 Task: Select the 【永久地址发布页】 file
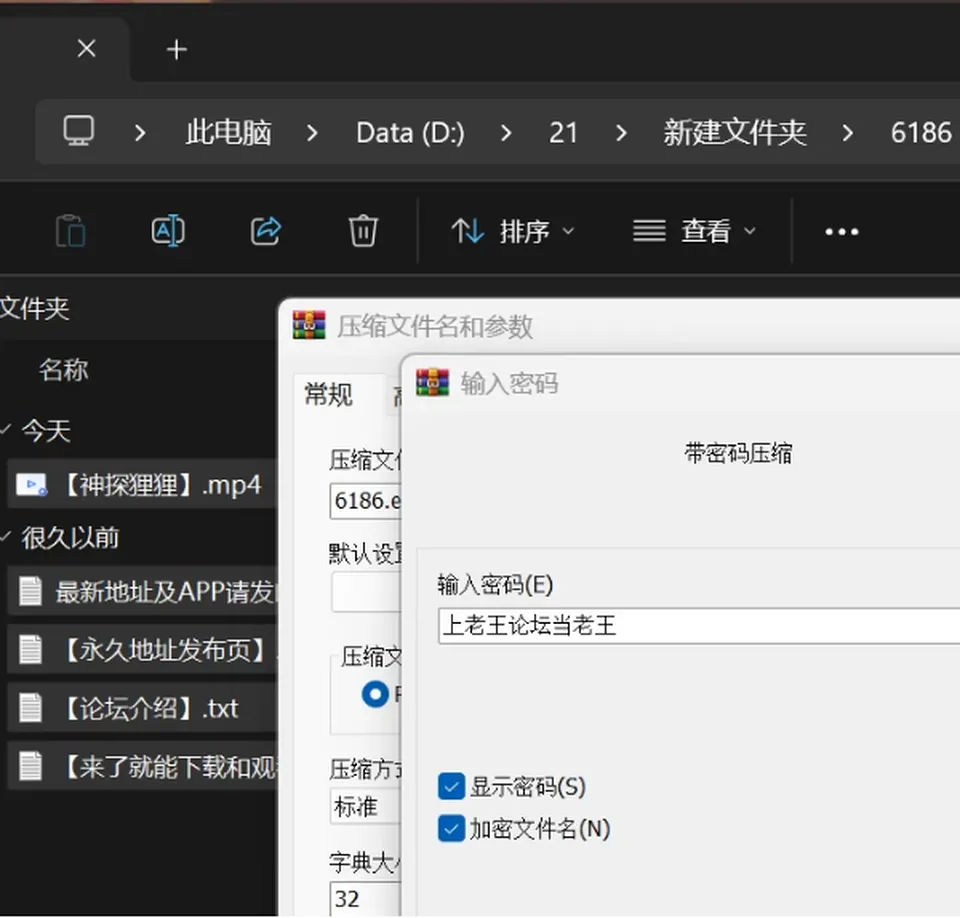(x=142, y=650)
